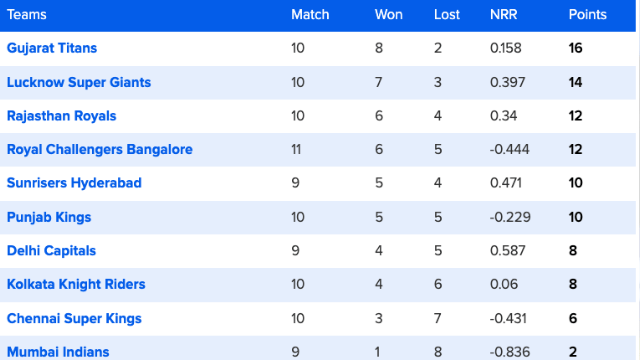
Task: Select Mumbai Indians NRR value -0.836
Action: pyautogui.click(x=510, y=352)
